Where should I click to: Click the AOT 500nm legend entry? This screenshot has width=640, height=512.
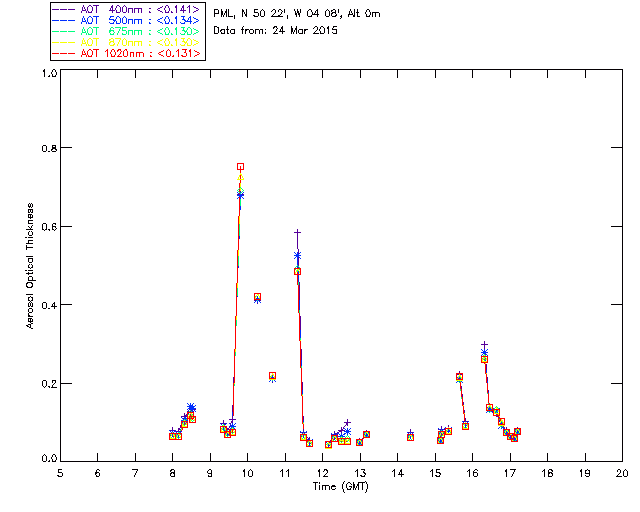click(127, 20)
